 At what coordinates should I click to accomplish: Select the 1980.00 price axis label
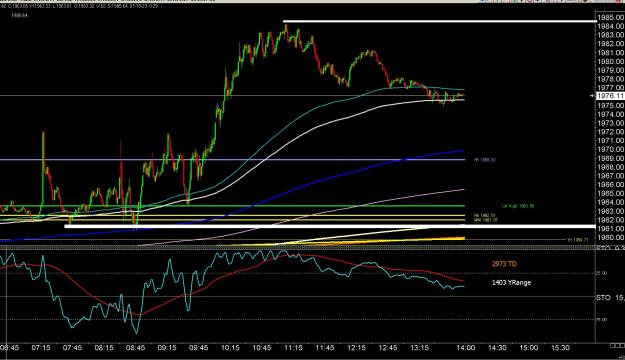click(611, 61)
